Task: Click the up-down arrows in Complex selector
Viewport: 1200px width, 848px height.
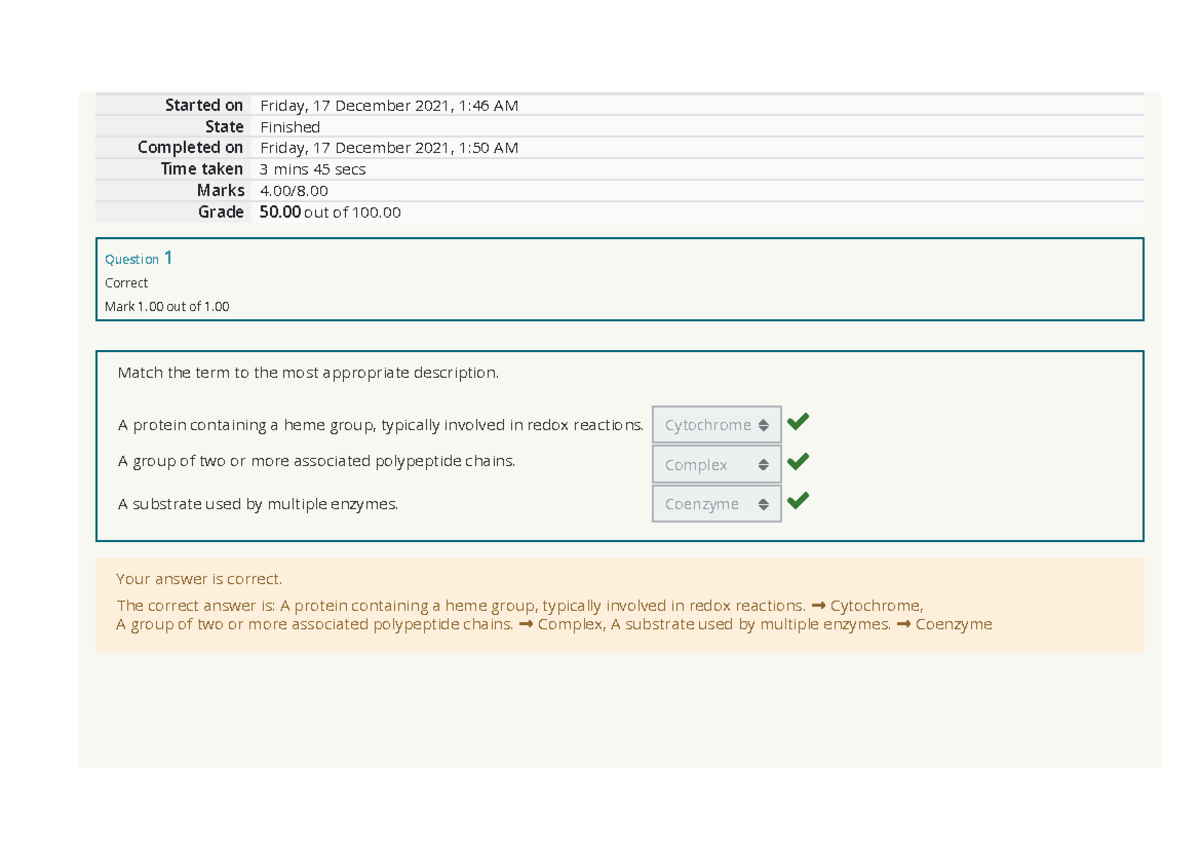Action: pyautogui.click(x=763, y=465)
